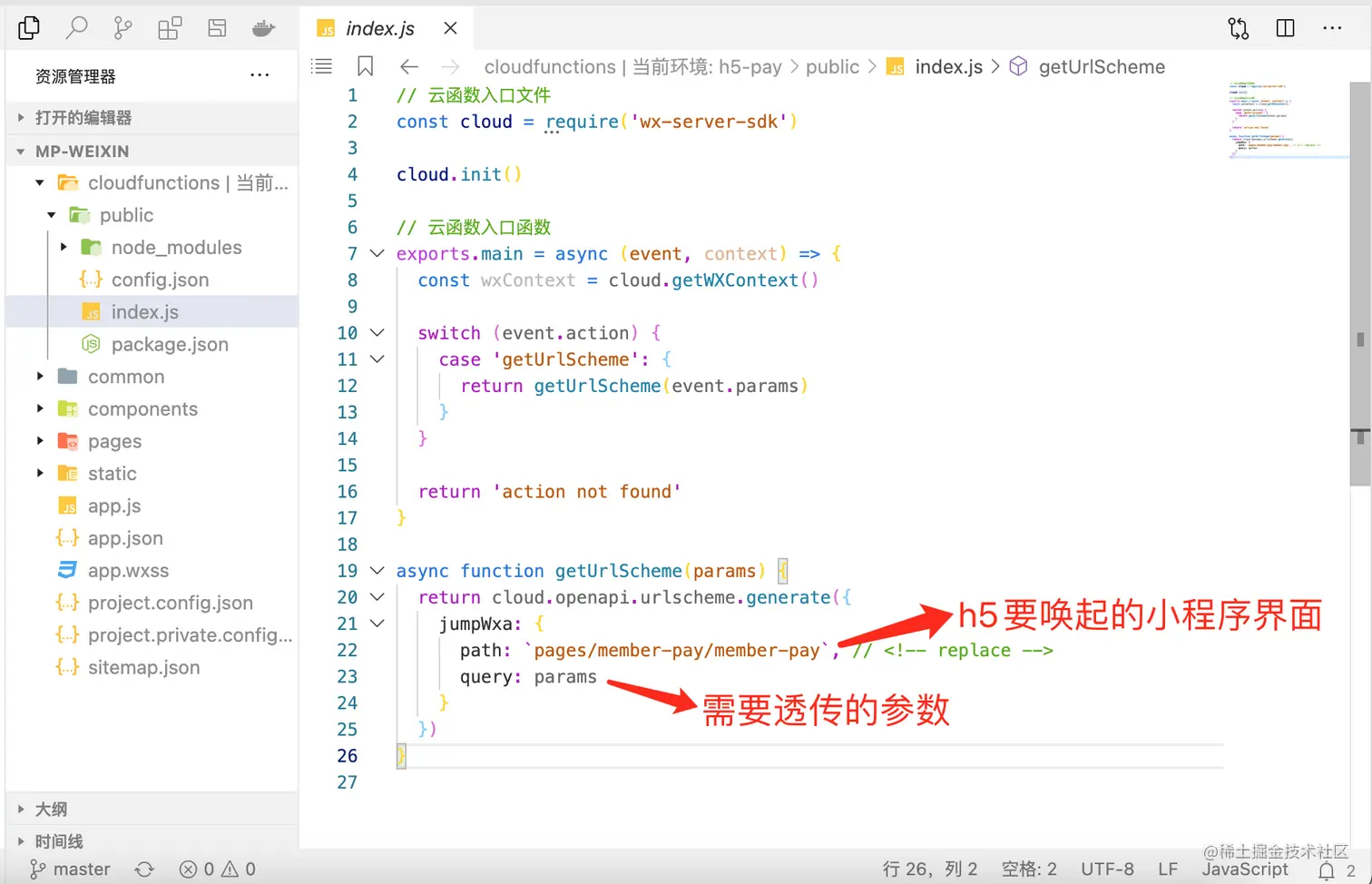The width and height of the screenshot is (1372, 884).
Task: Click the cloudfunctions breadcrumb segment
Action: coord(633,66)
